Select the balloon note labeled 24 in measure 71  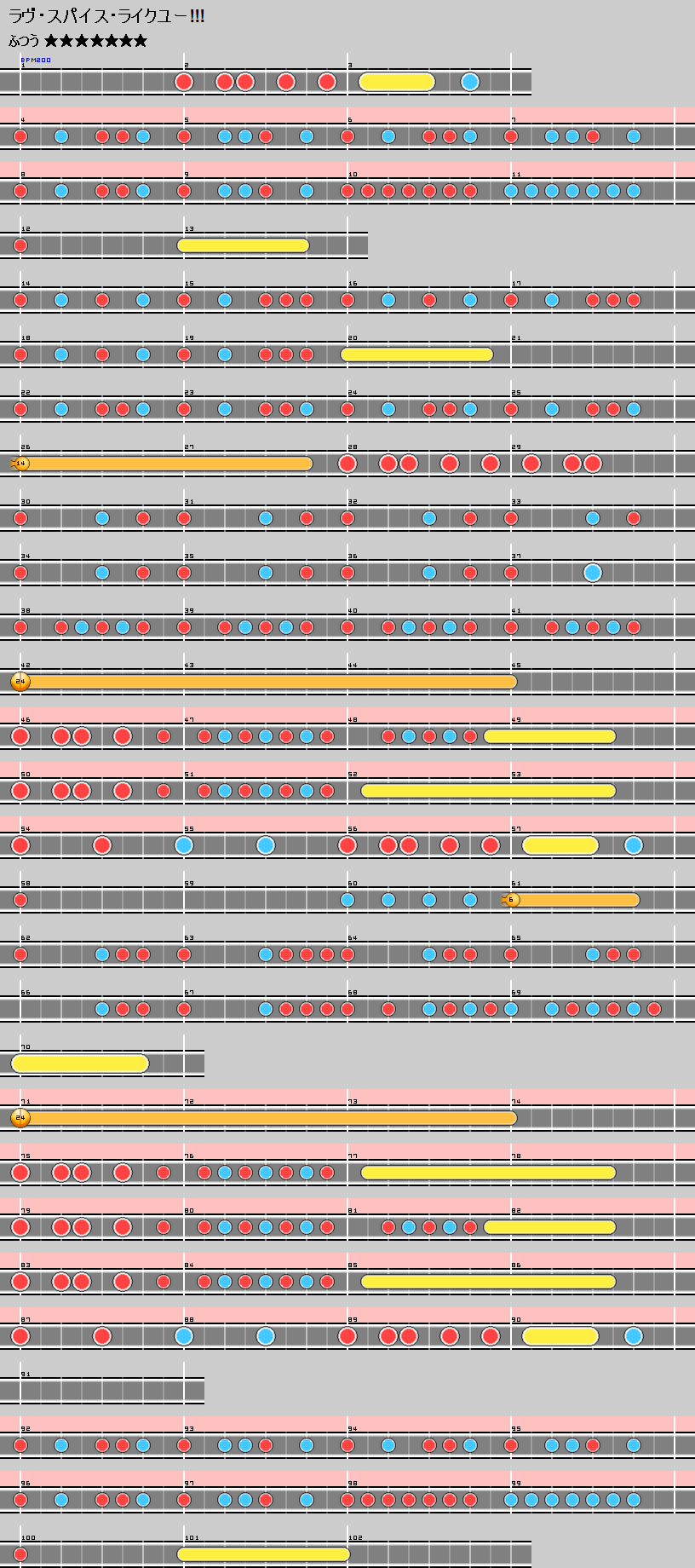click(x=20, y=1118)
